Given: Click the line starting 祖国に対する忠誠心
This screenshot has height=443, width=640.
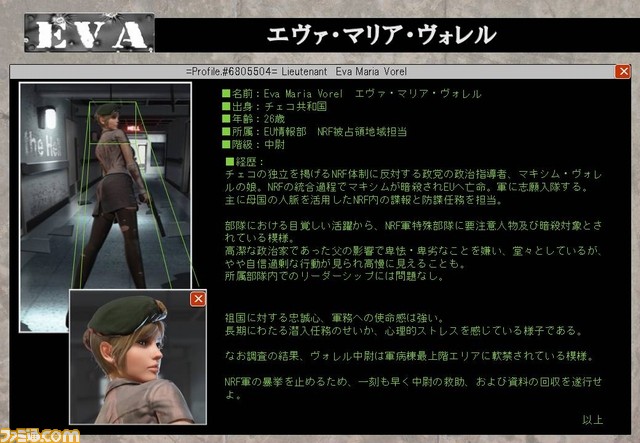Looking at the screenshot, I should 334,318.
